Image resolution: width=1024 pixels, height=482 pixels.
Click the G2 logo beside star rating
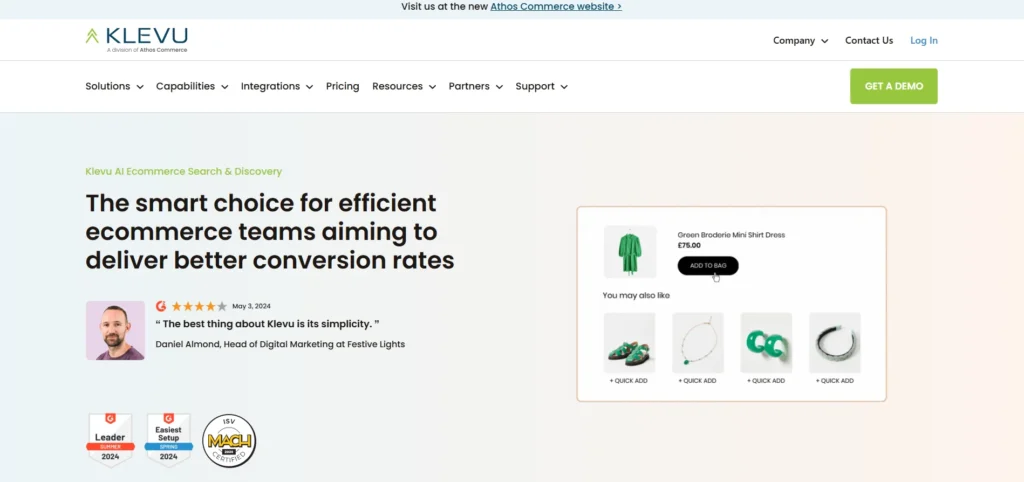click(161, 306)
